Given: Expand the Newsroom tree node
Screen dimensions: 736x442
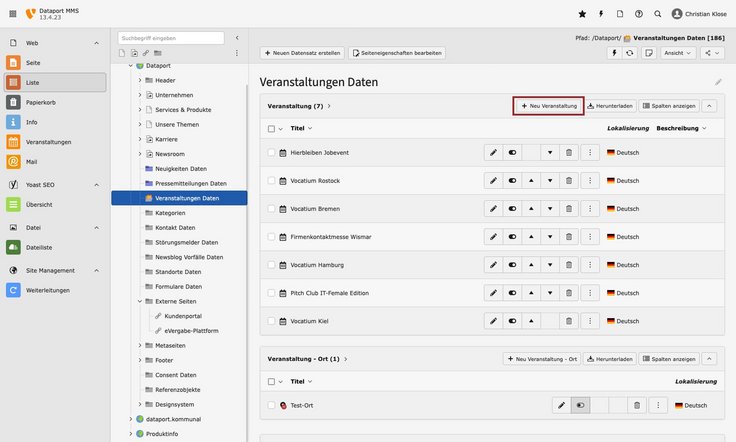Looking at the screenshot, I should tap(140, 154).
